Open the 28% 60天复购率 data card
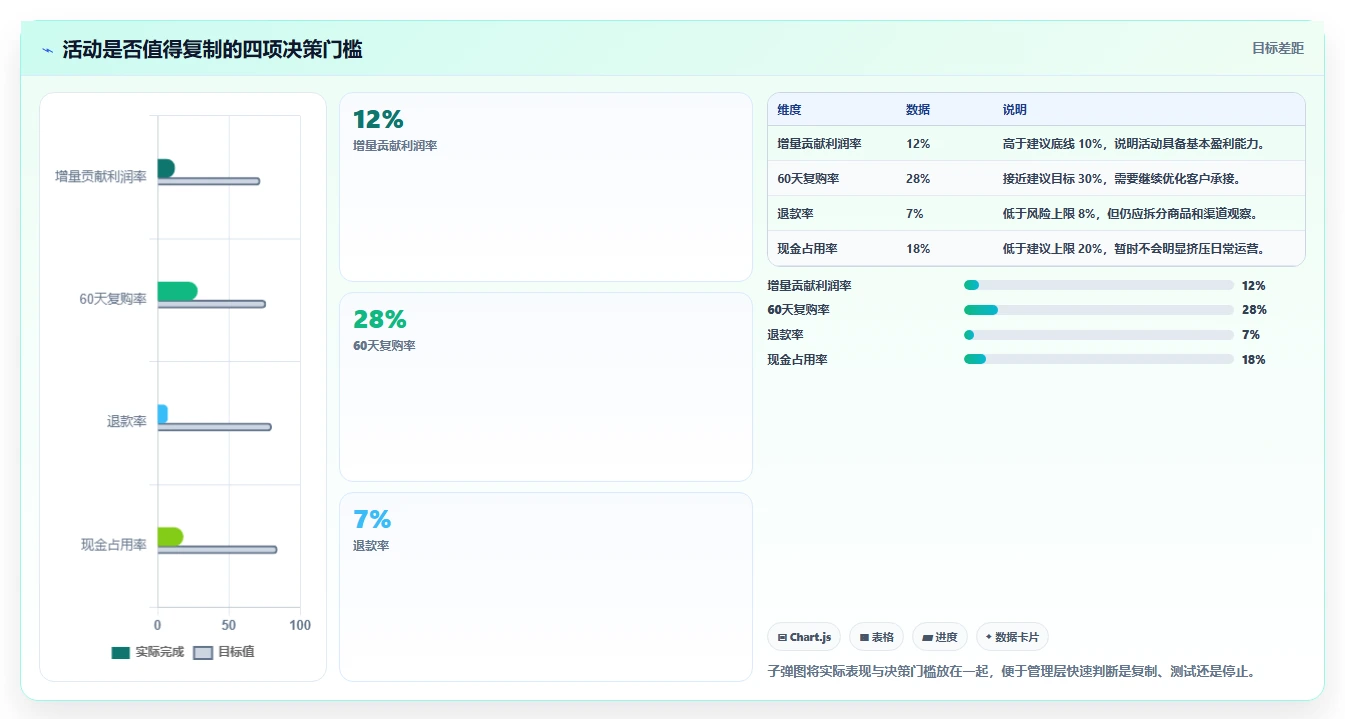 546,387
